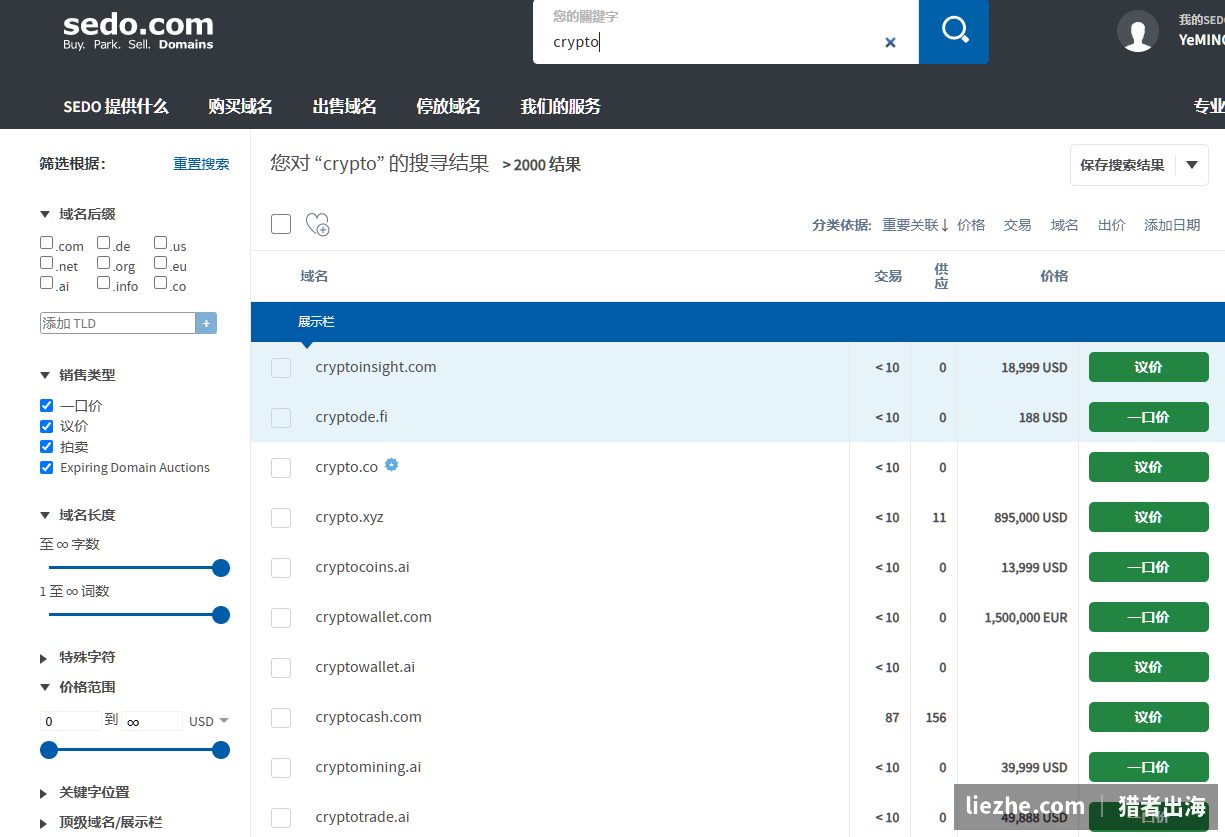
Task: Click the add-to-watchlist heart icon
Action: (x=317, y=224)
